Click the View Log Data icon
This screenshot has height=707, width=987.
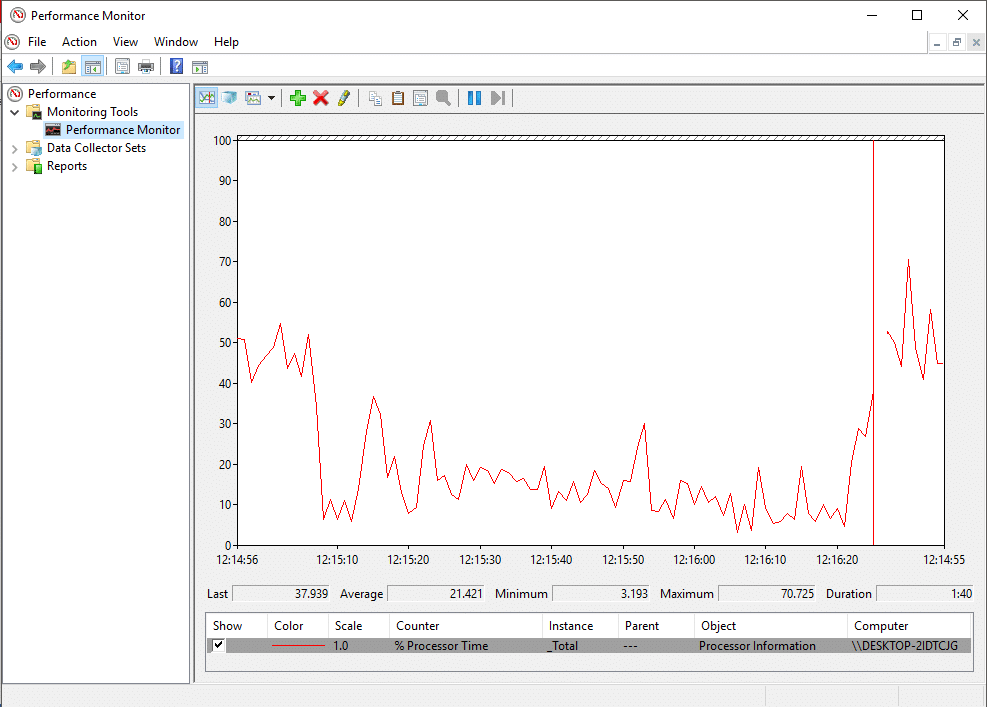coord(229,98)
